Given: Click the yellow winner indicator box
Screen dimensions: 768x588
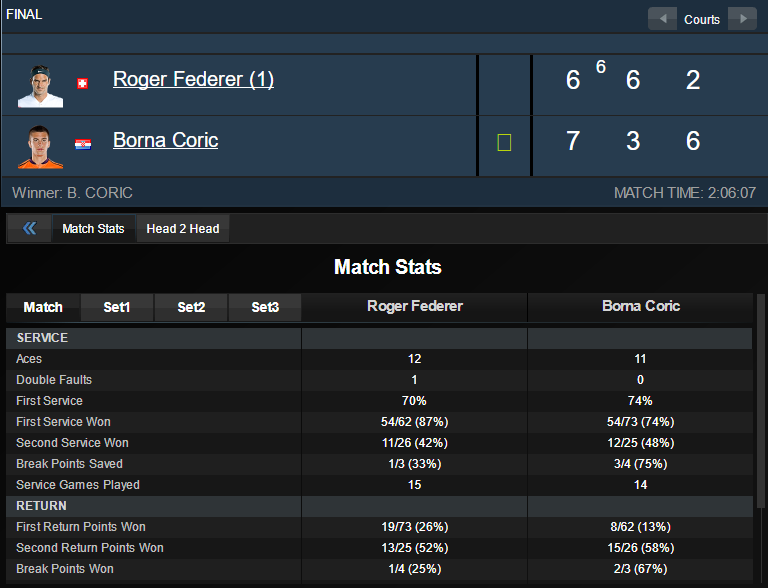Looking at the screenshot, I should click(504, 143).
